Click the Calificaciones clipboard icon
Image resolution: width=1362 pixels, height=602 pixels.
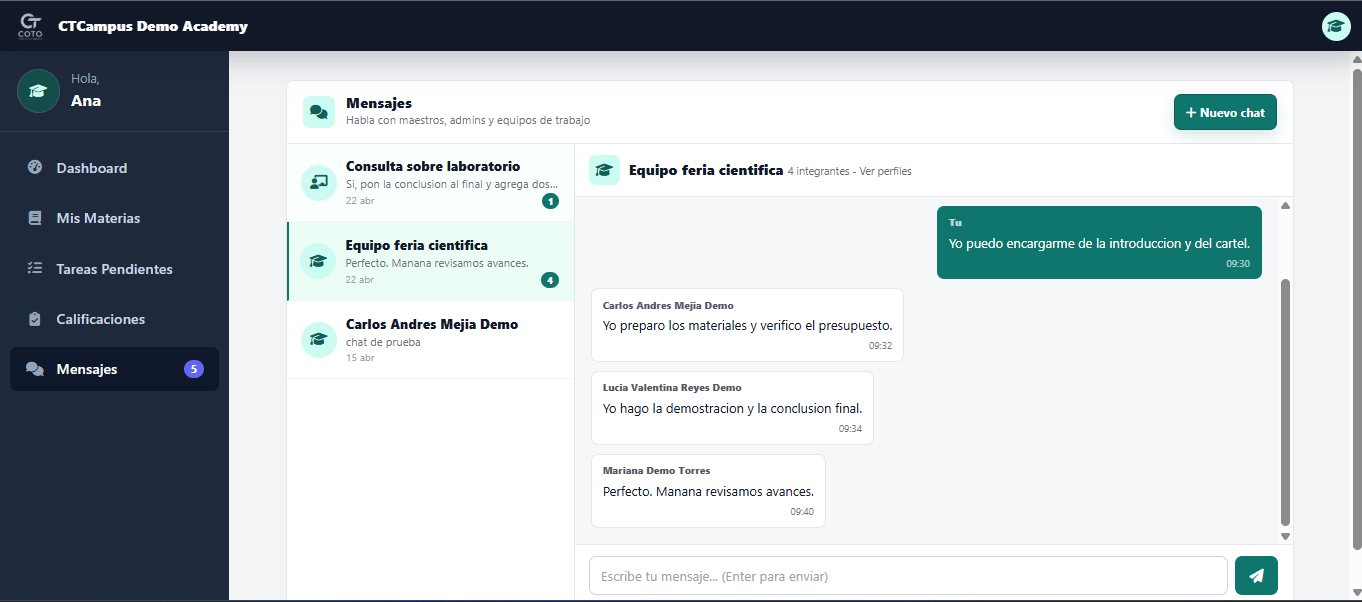point(35,319)
